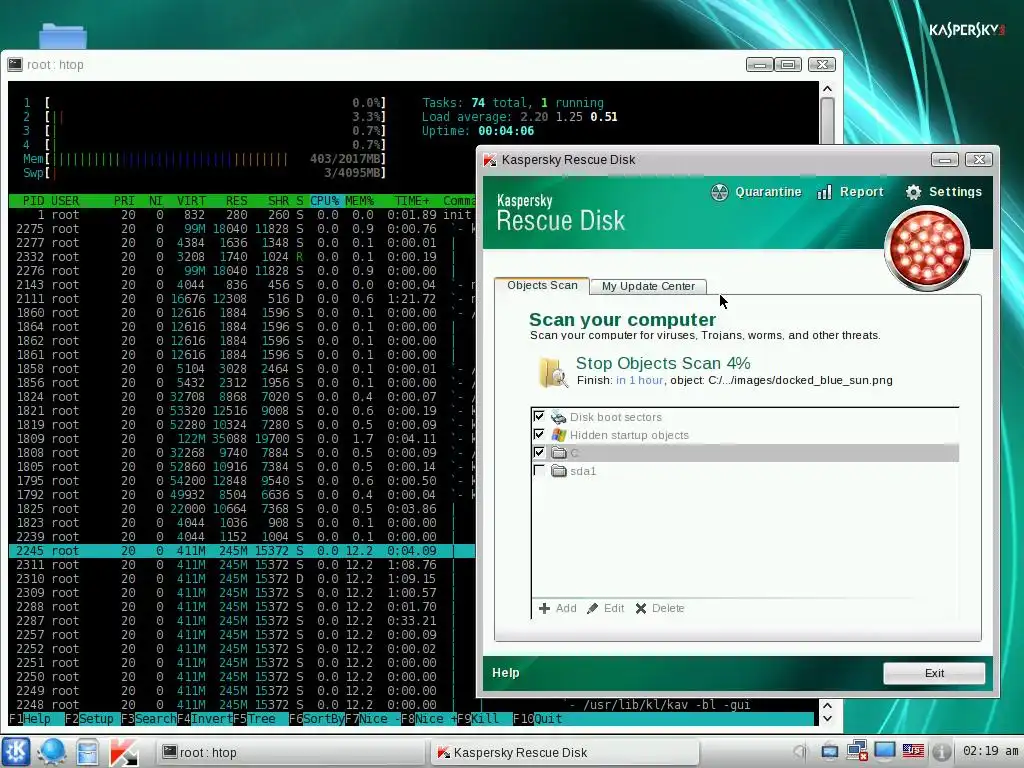Check the sda1 checkbox
Screen dimensions: 1024x768
click(539, 470)
